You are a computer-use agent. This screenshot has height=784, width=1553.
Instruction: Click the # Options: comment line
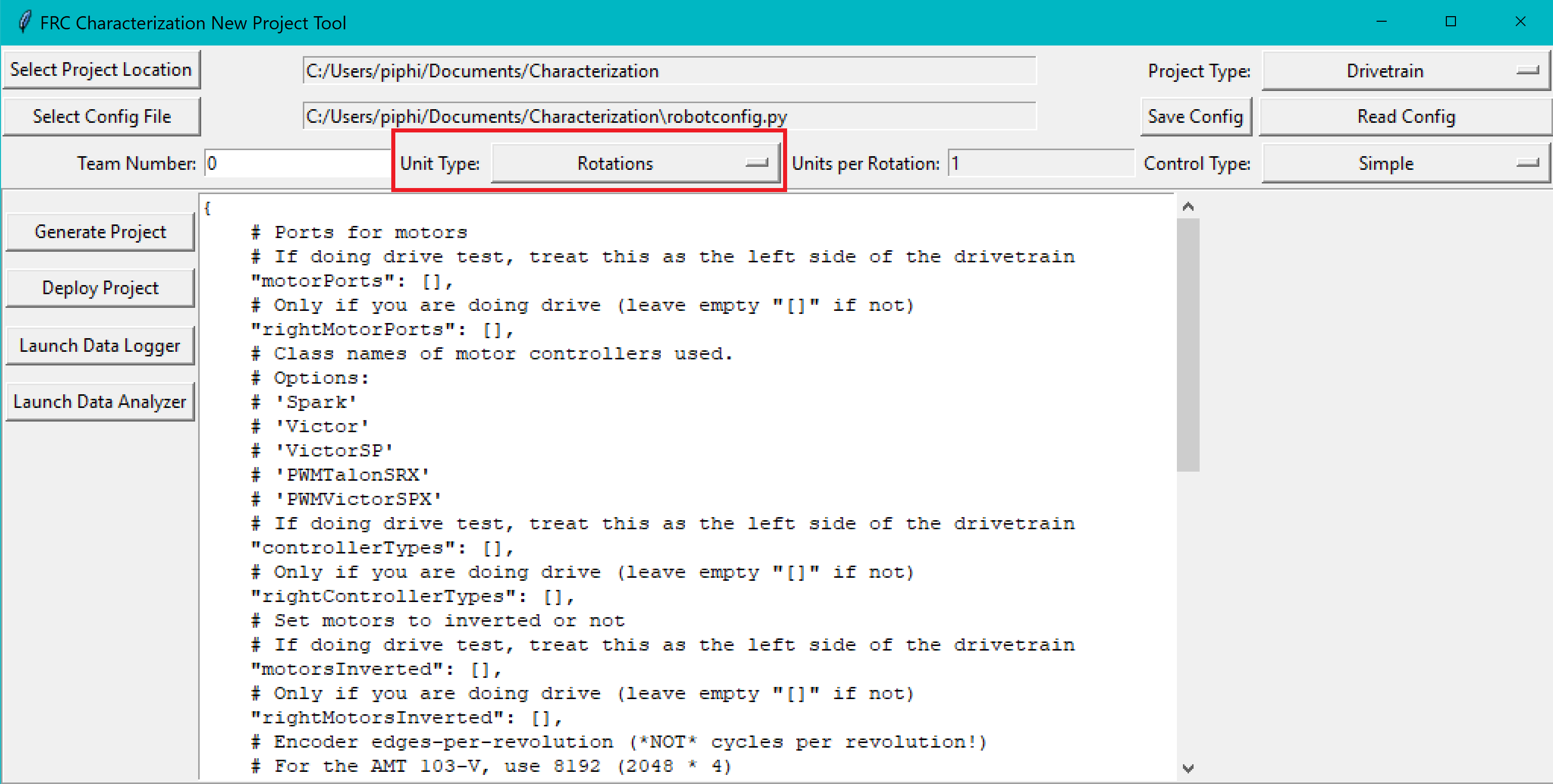tap(310, 378)
